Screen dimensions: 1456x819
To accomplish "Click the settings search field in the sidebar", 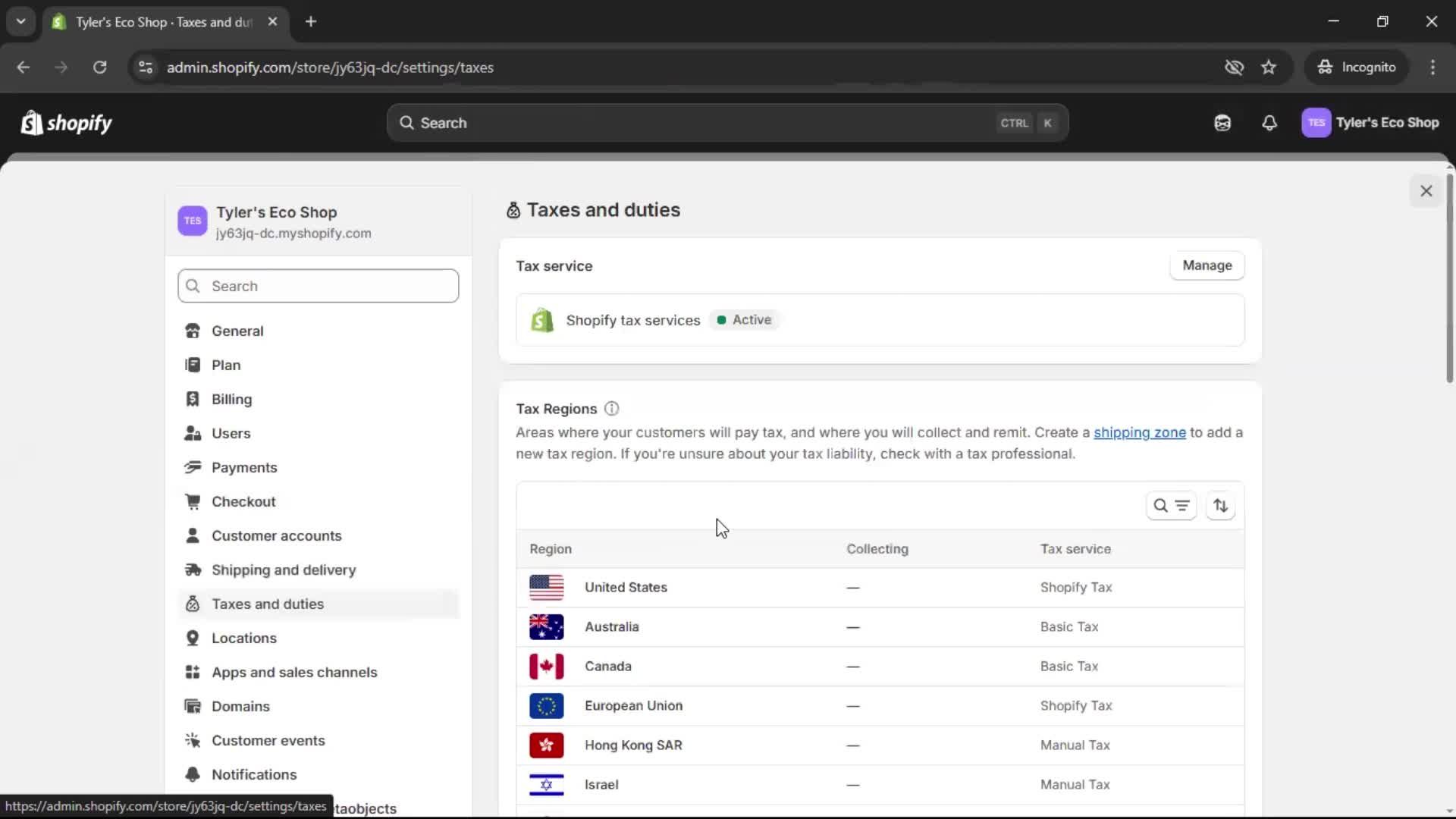I will click(x=318, y=286).
